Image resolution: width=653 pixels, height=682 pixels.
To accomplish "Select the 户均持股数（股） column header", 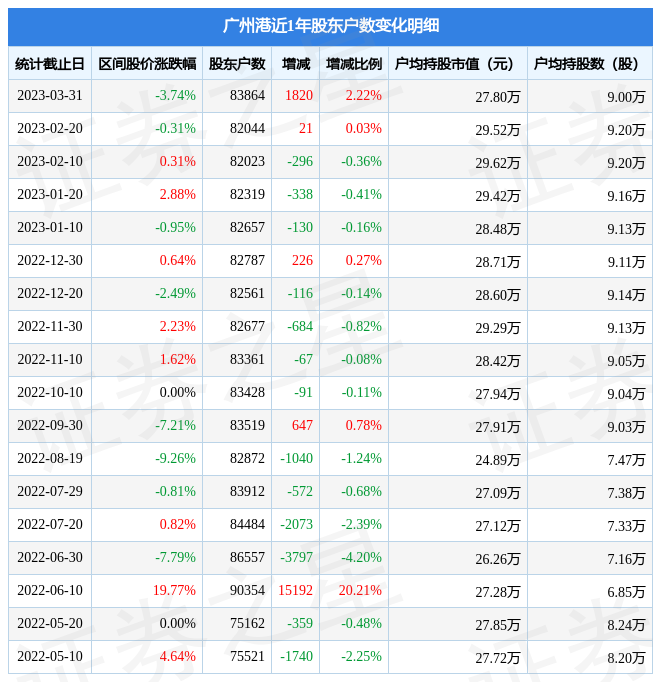I will [590, 64].
